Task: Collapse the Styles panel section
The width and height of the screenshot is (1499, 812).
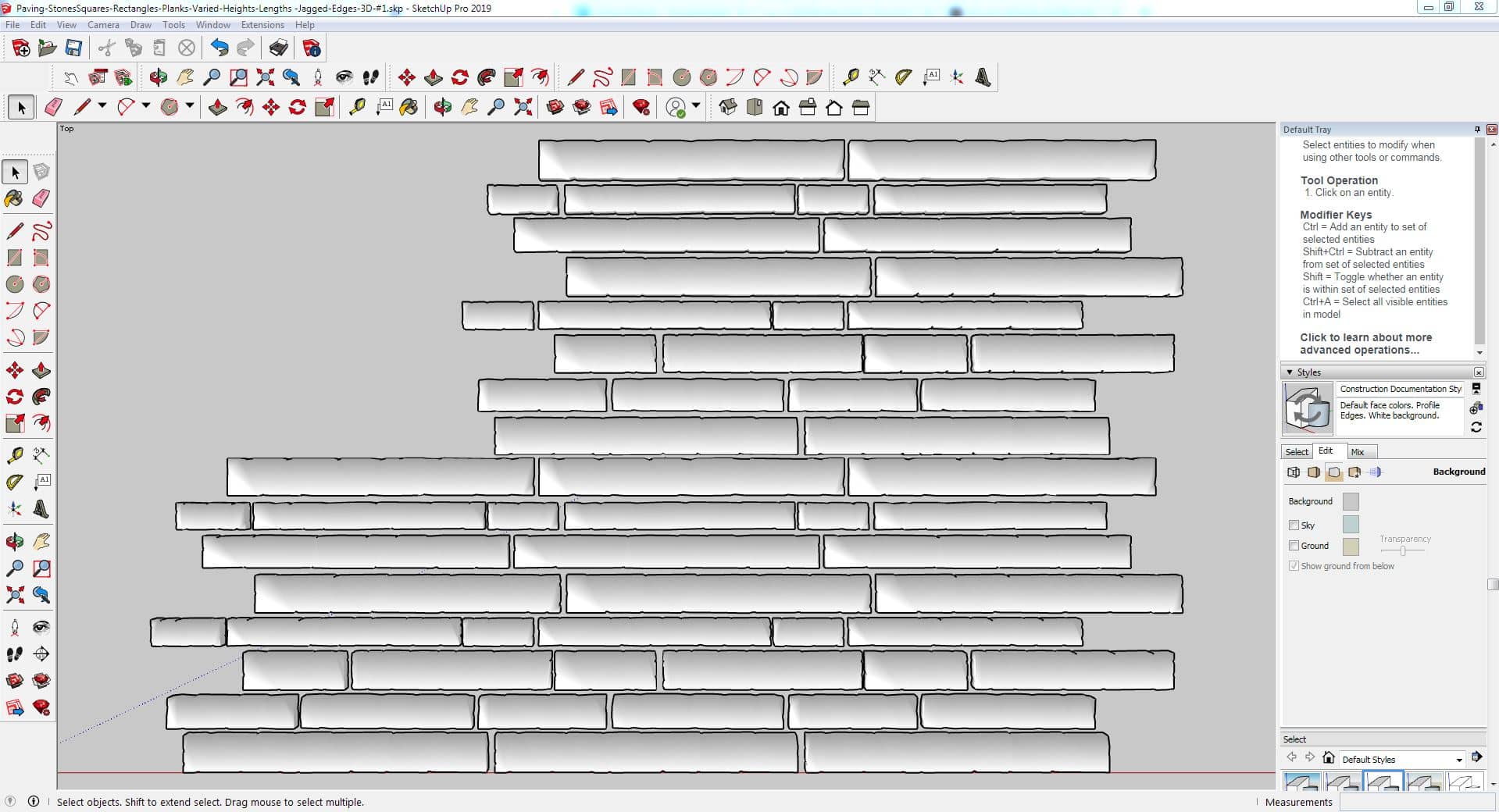Action: (x=1290, y=372)
